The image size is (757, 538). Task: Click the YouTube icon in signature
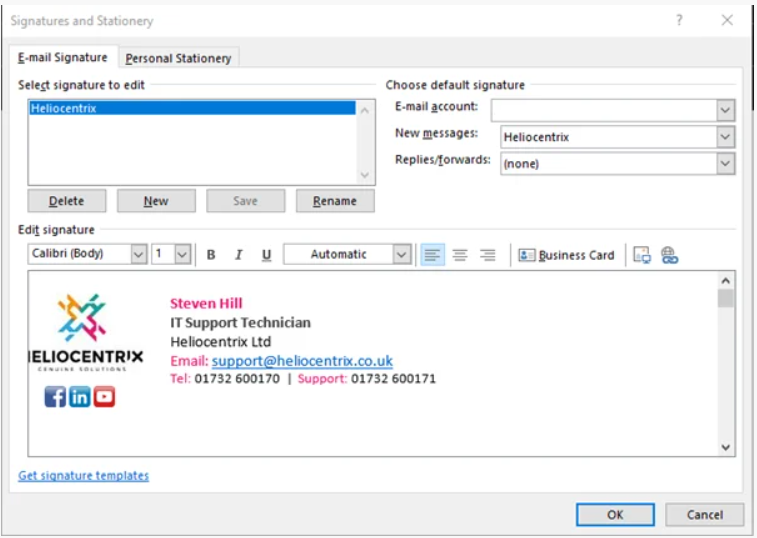[104, 397]
